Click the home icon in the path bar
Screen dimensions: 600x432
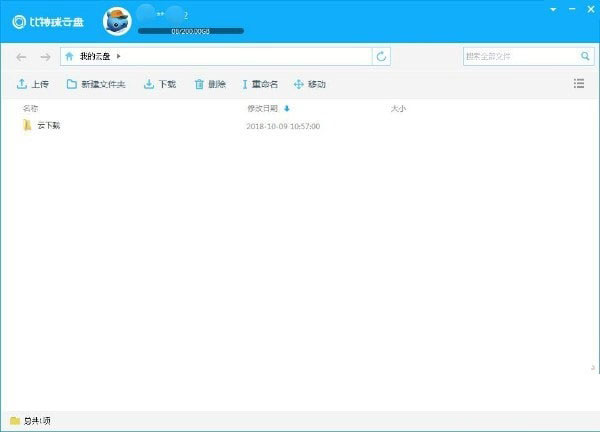pos(69,57)
